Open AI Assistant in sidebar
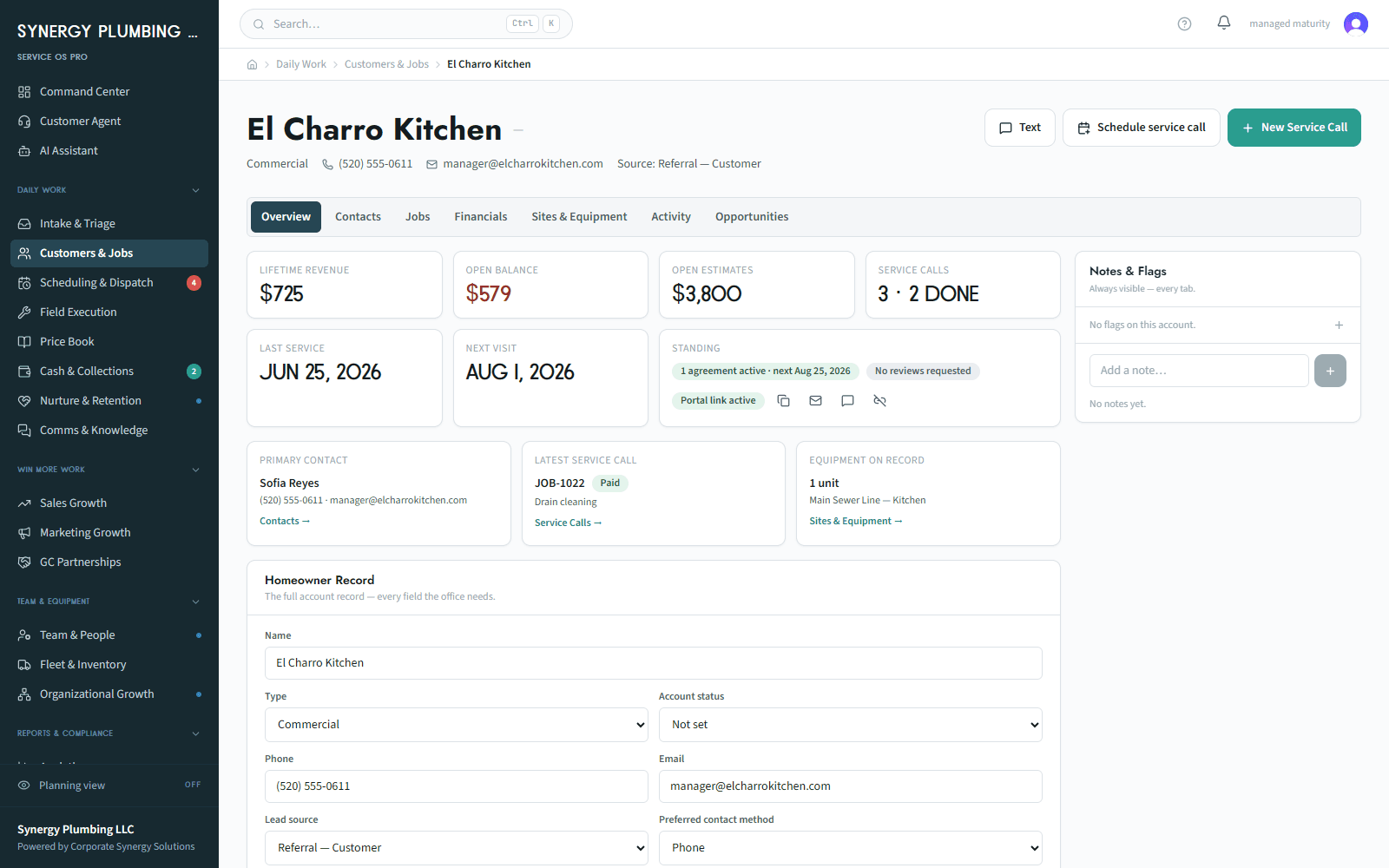 109,150
